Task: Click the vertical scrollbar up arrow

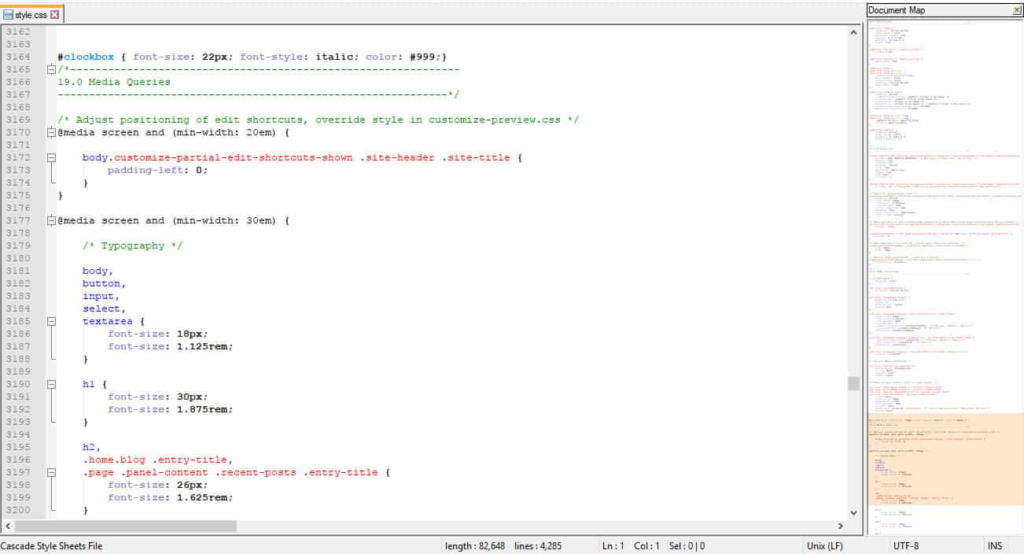Action: click(x=853, y=33)
